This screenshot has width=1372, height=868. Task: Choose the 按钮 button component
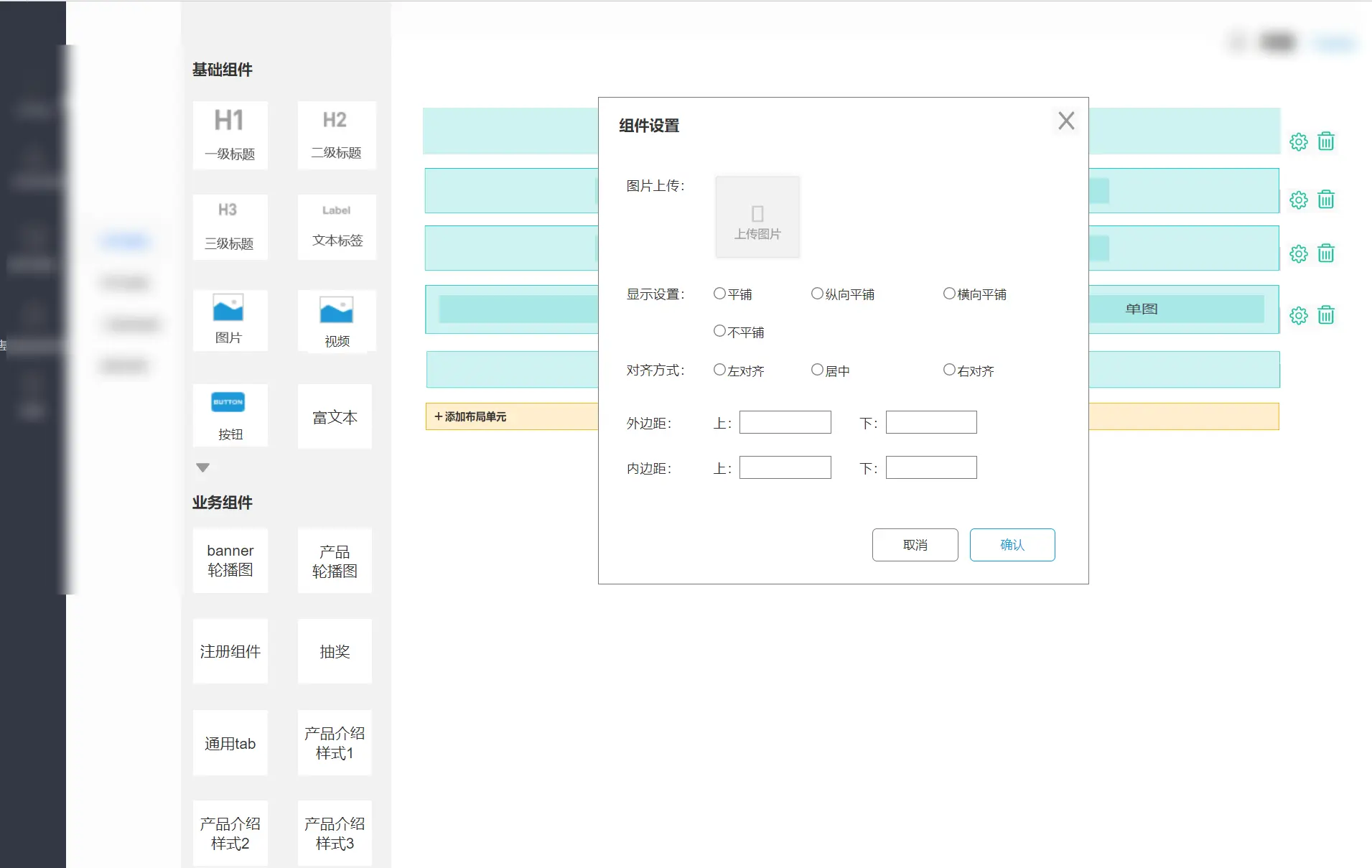point(230,415)
